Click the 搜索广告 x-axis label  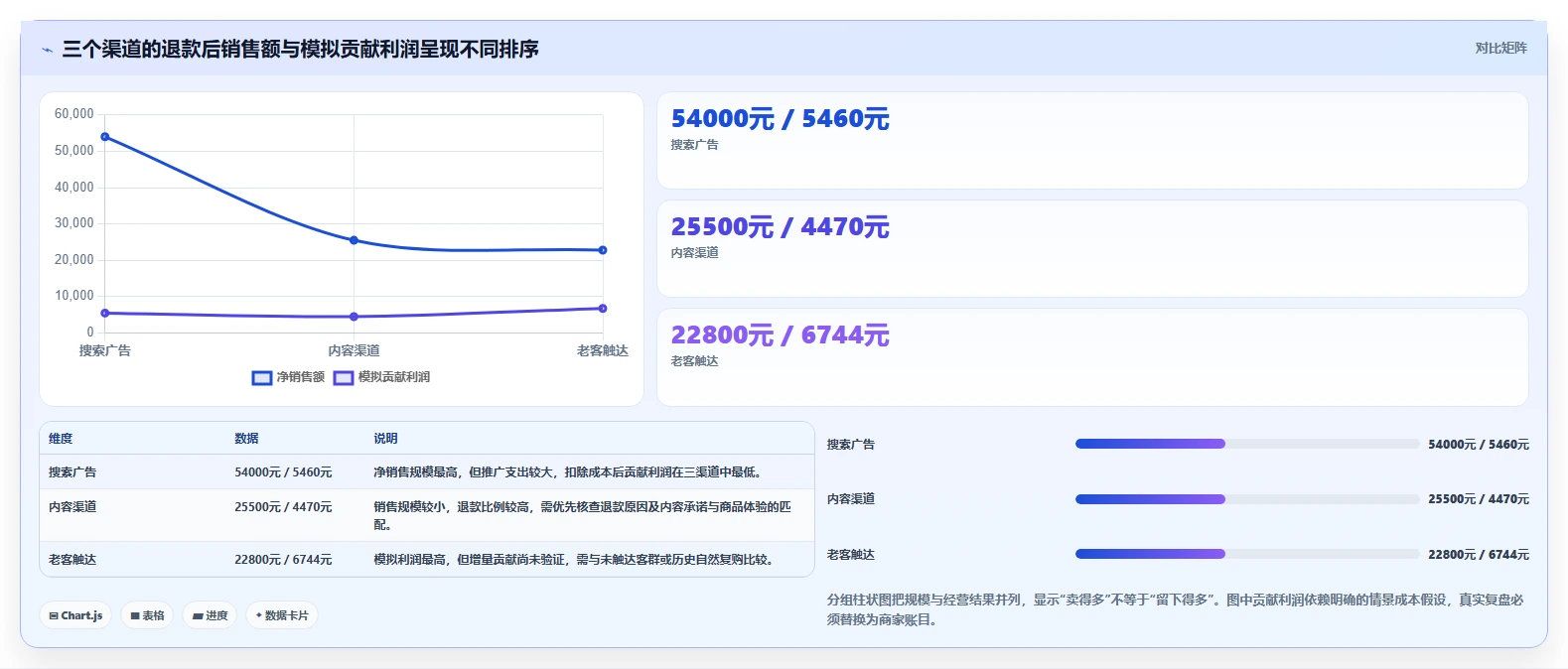[105, 350]
